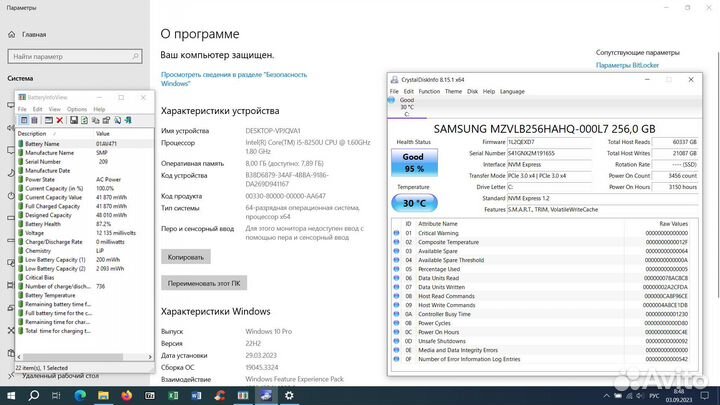Launch Microsoft Edge from the taskbar
This screenshot has width=720, height=405.
coord(80,395)
